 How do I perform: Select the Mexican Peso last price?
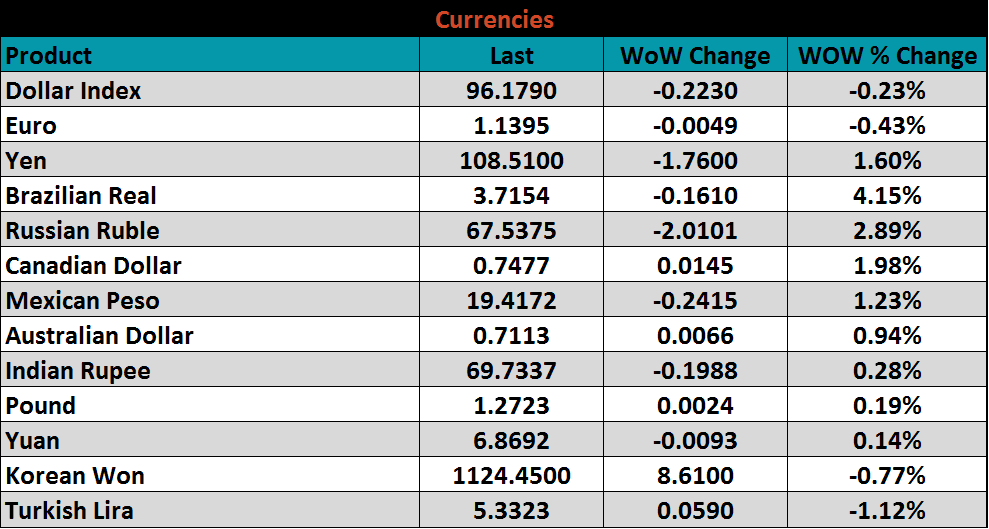511,301
